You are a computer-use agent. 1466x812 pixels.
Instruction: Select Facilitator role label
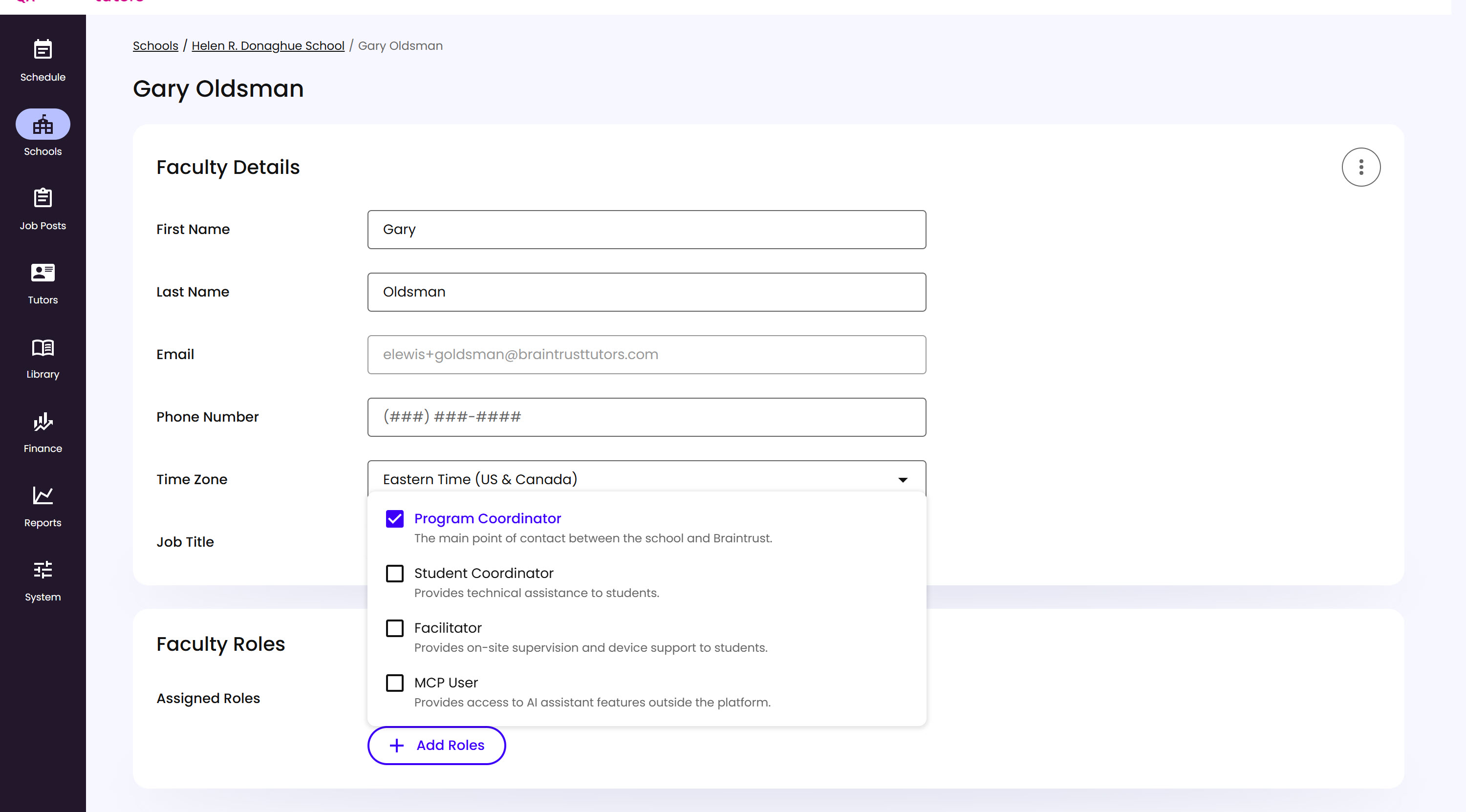(448, 628)
